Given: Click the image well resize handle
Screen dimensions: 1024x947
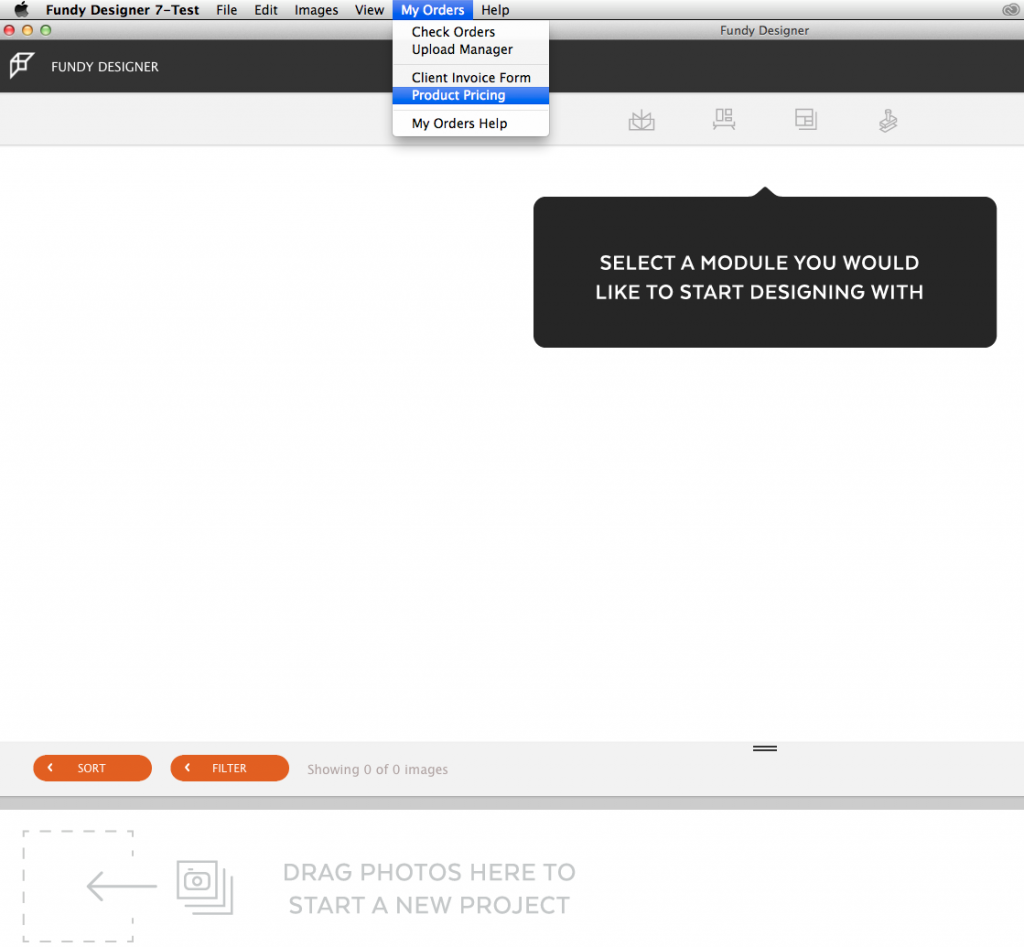Looking at the screenshot, I should coord(764,748).
